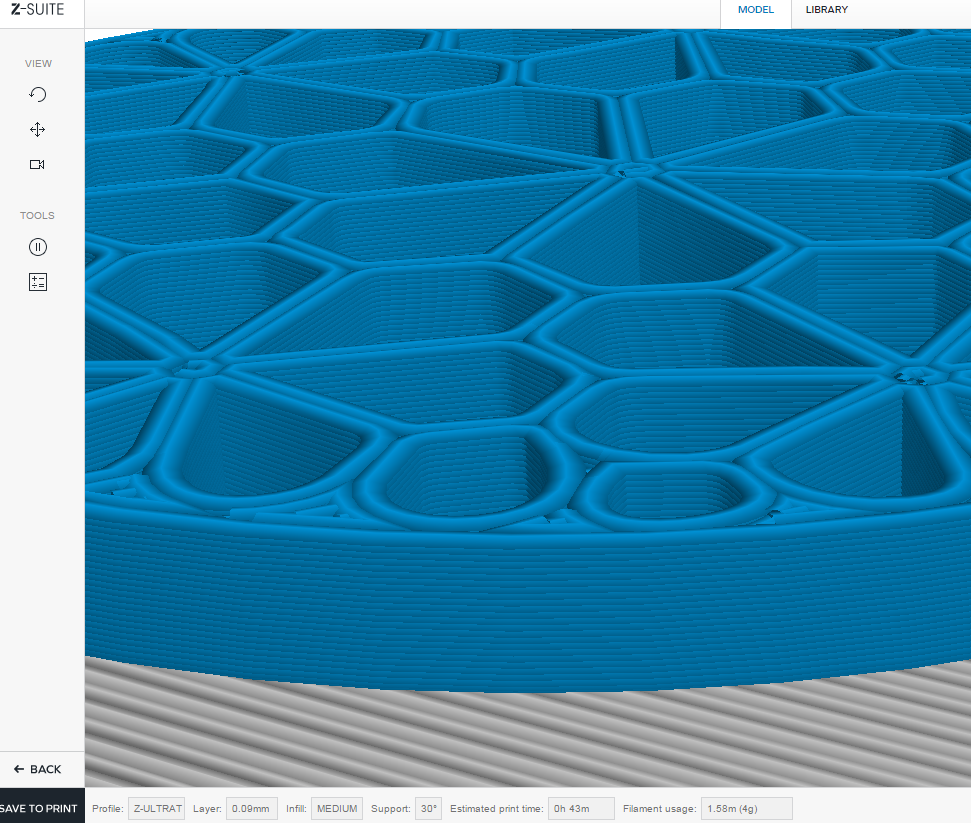Click the Z-SUITE logo

click(x=38, y=9)
